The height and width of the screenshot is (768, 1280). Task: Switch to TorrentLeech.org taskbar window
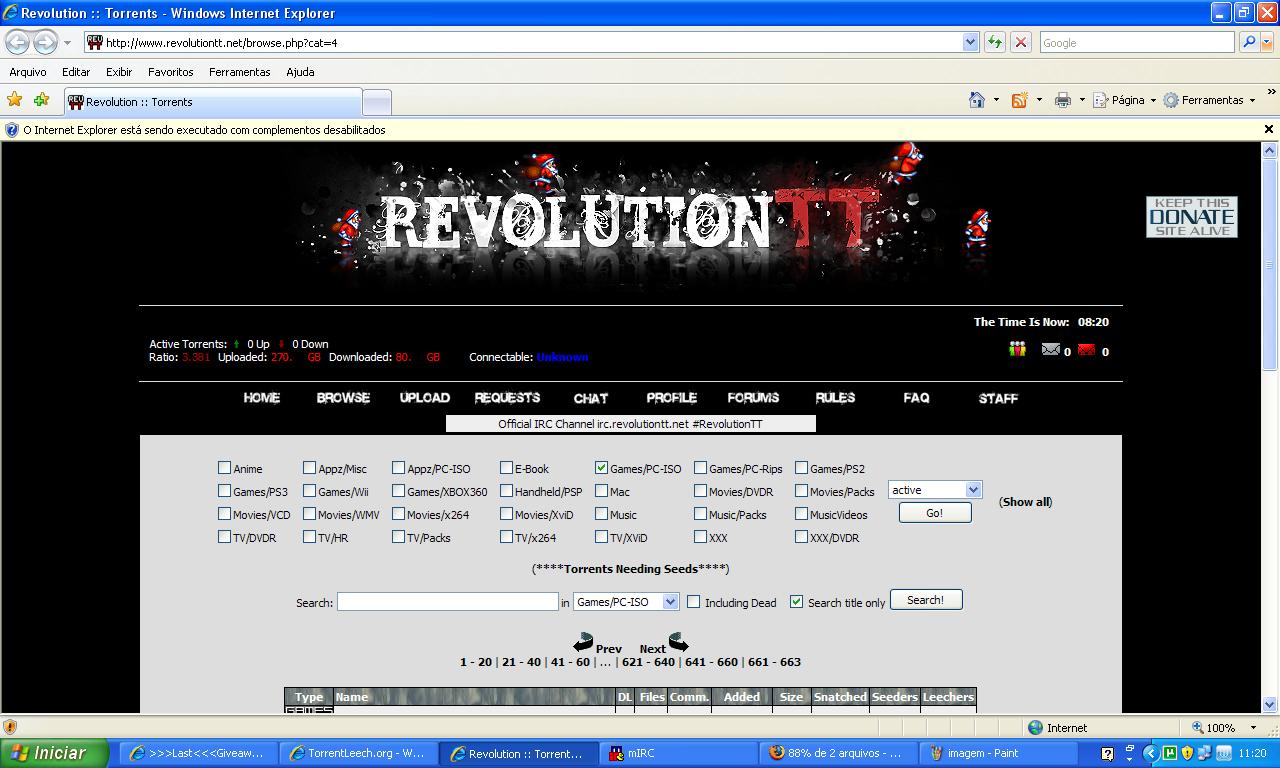point(357,754)
